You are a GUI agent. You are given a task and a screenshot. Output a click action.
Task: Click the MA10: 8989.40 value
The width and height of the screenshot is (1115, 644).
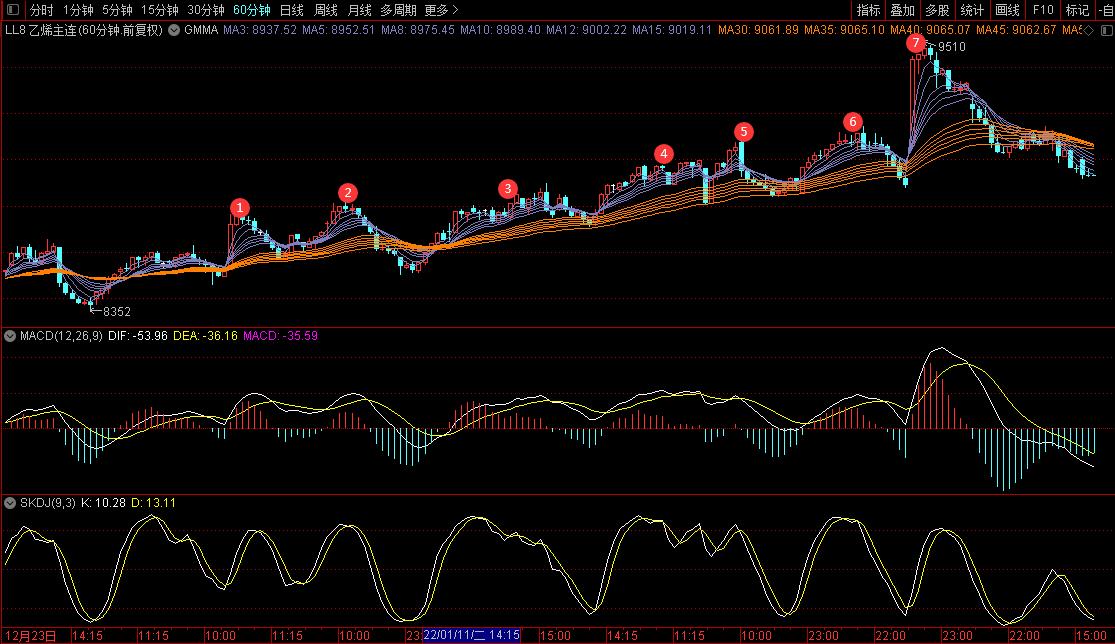(500, 30)
